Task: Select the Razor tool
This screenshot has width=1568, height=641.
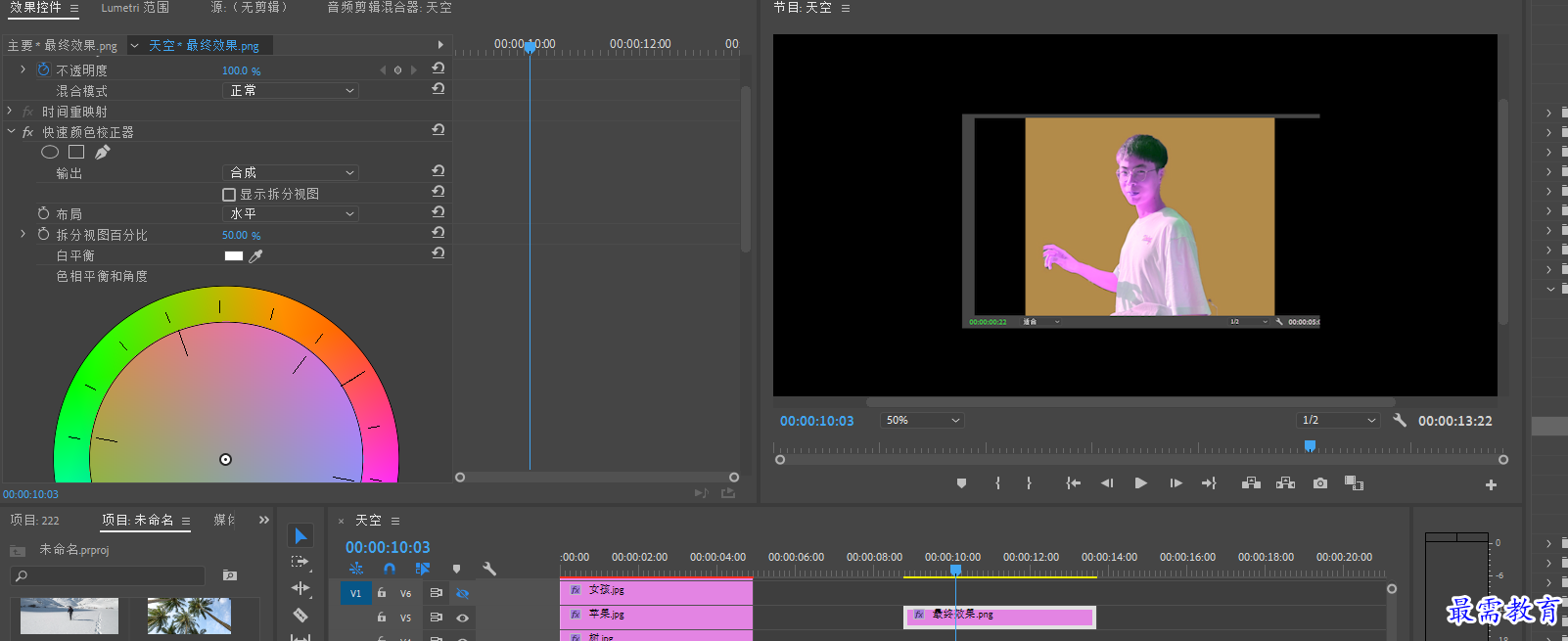Action: pos(300,615)
